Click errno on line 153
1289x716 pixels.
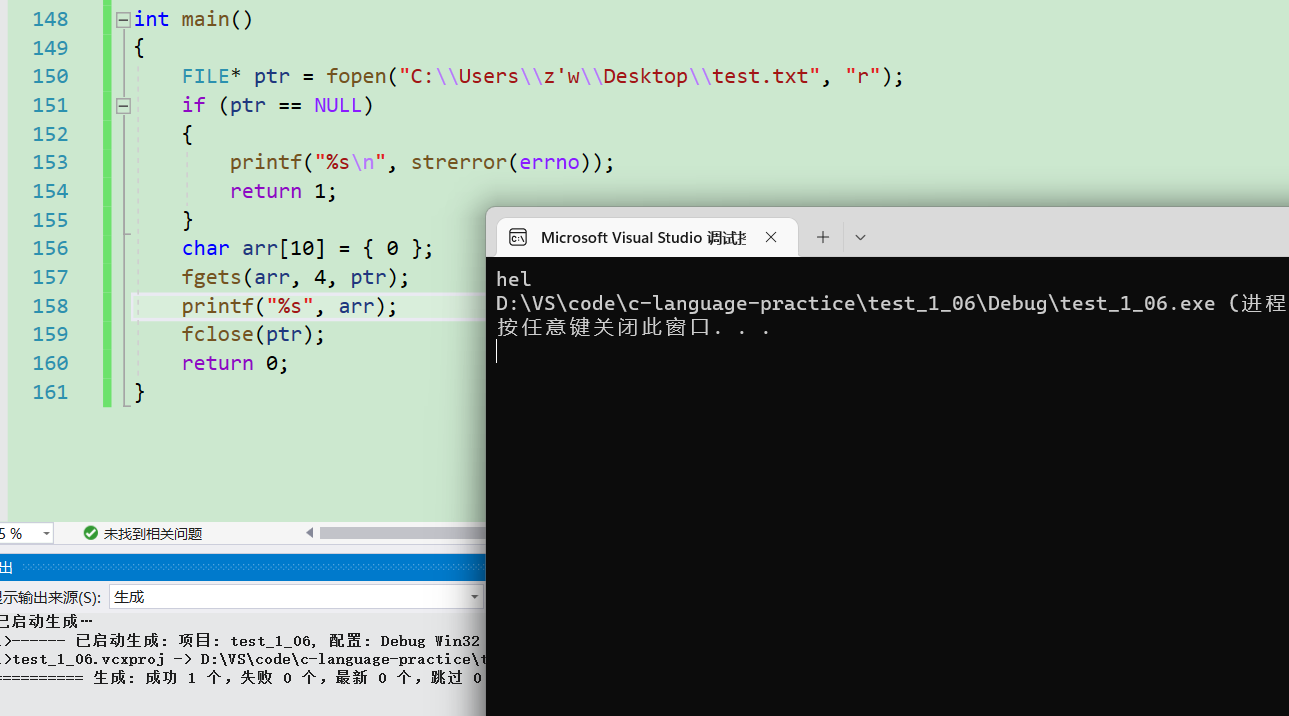(x=549, y=162)
